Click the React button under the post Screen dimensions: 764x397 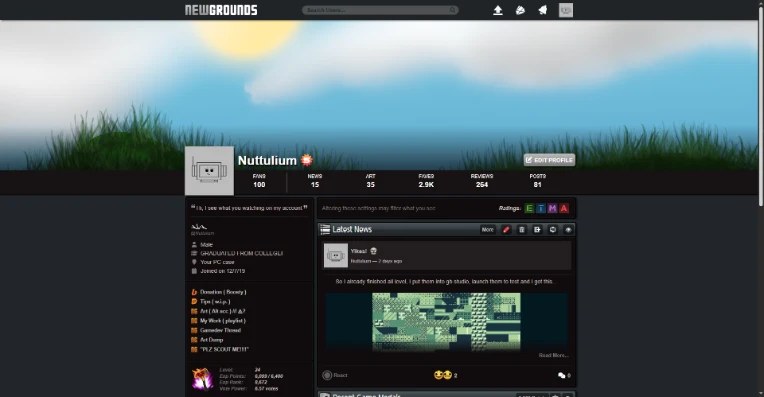click(x=335, y=375)
